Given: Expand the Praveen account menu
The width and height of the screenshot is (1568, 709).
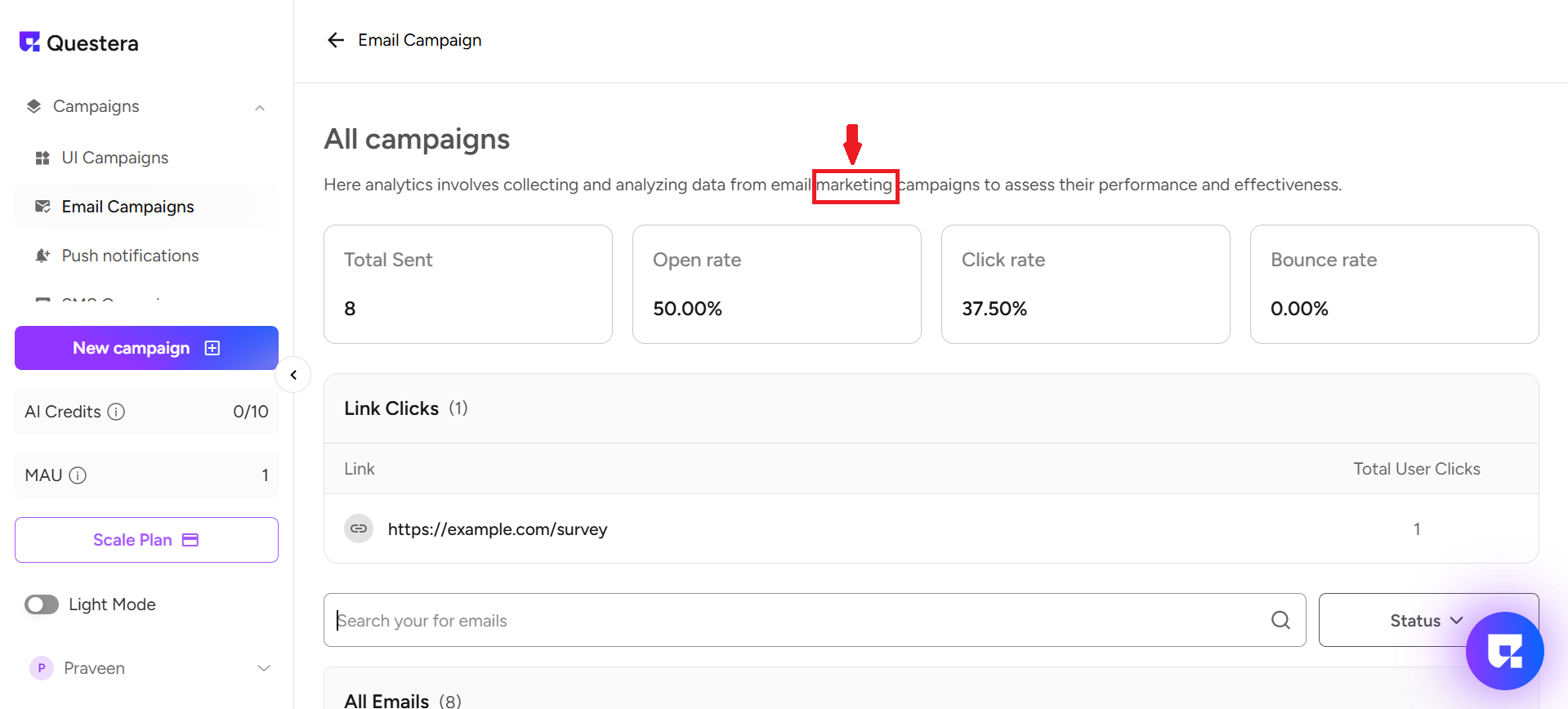Looking at the screenshot, I should 264,668.
